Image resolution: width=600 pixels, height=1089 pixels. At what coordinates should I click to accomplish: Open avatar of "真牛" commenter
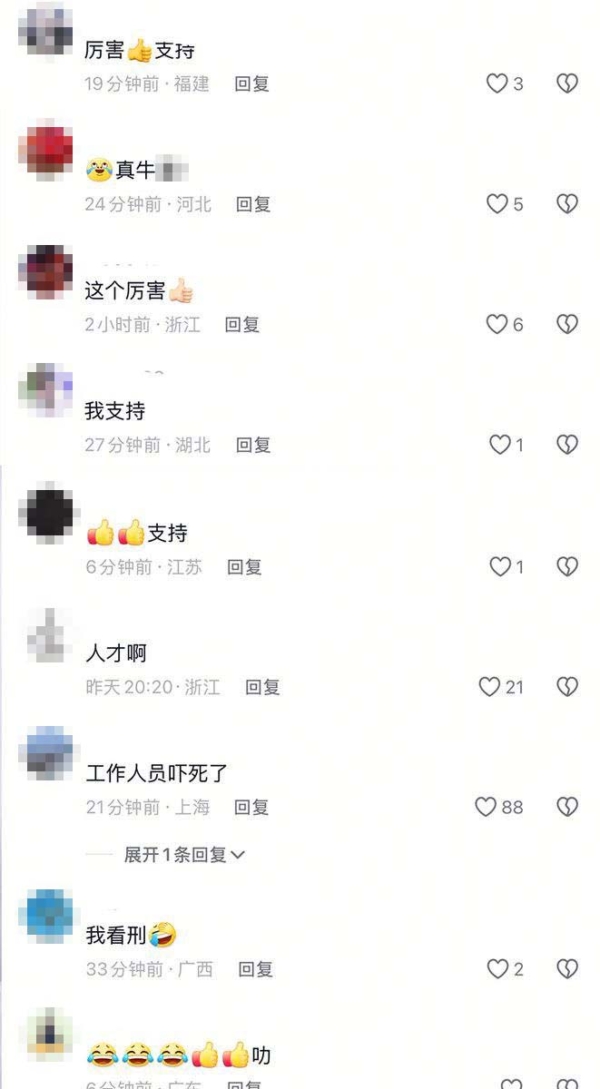pyautogui.click(x=46, y=150)
